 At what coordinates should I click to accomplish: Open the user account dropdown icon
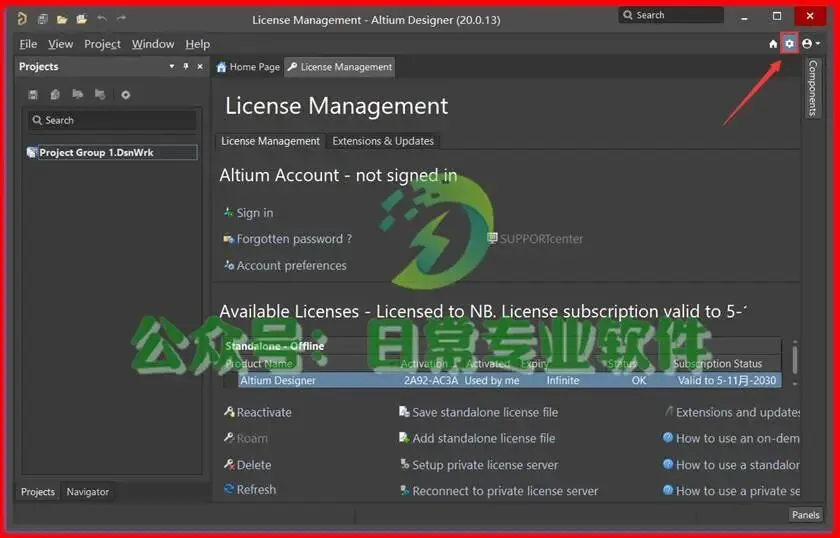point(811,43)
